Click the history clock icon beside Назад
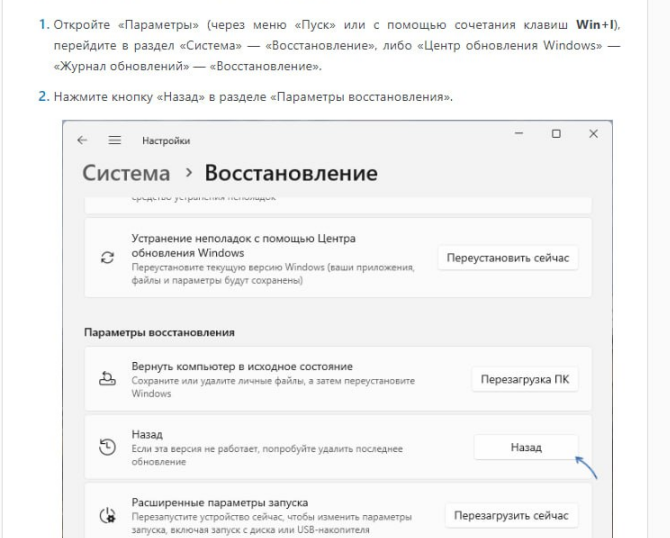This screenshot has height=538, width=670. (x=108, y=448)
